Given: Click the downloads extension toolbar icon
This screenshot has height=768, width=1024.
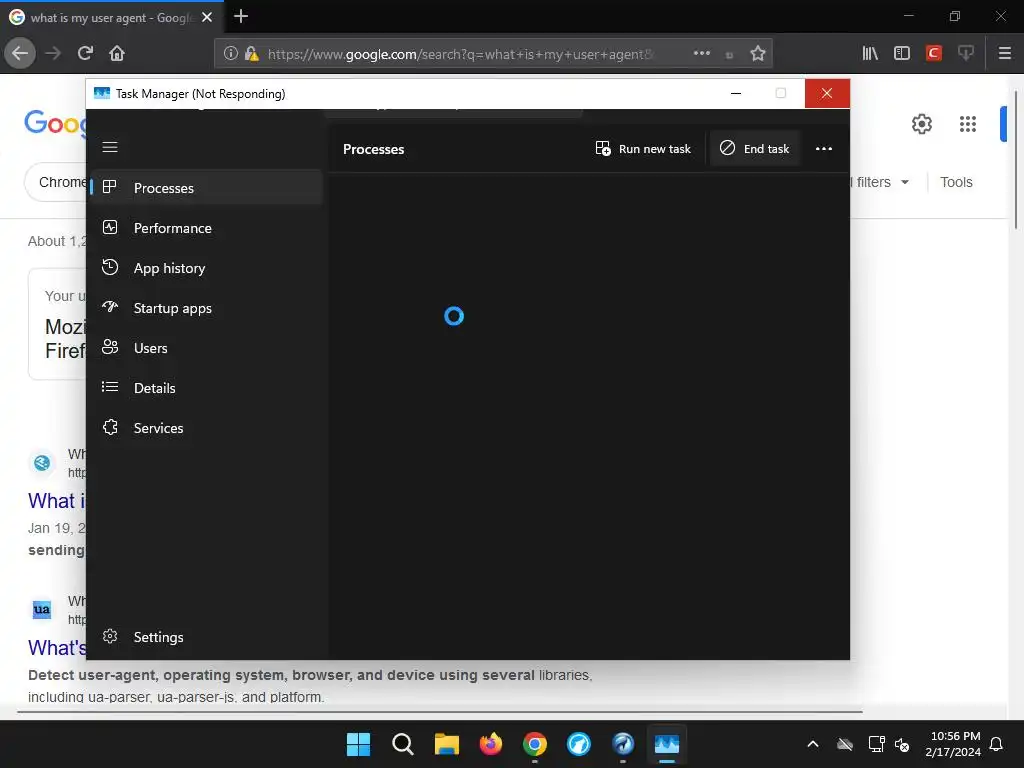Looking at the screenshot, I should click(x=966, y=54).
